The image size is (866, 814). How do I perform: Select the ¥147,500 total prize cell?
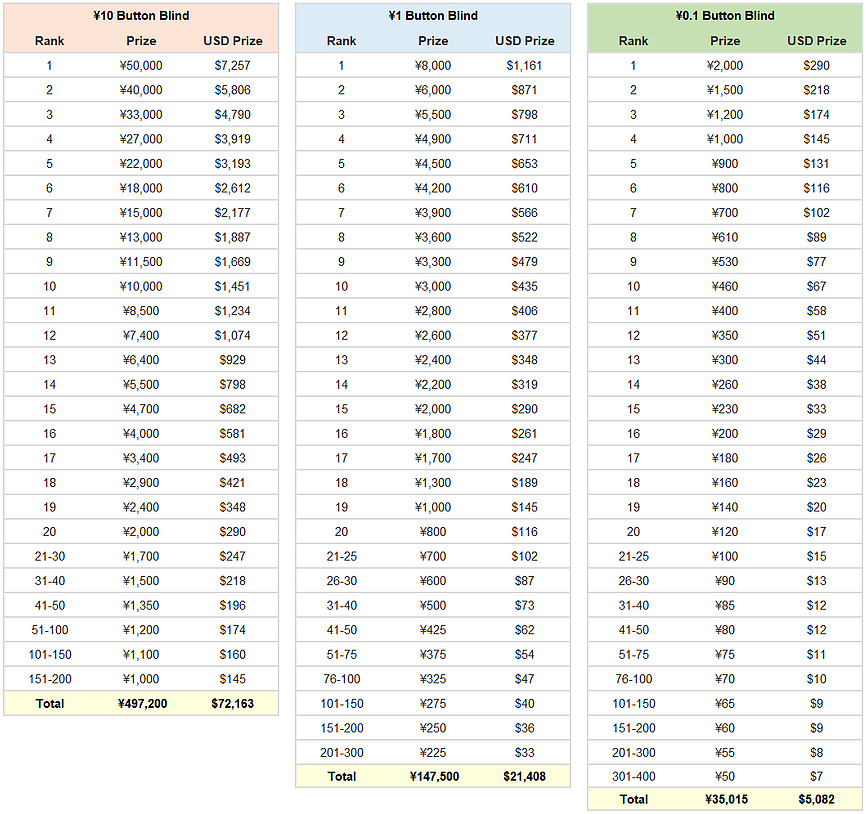point(433,776)
